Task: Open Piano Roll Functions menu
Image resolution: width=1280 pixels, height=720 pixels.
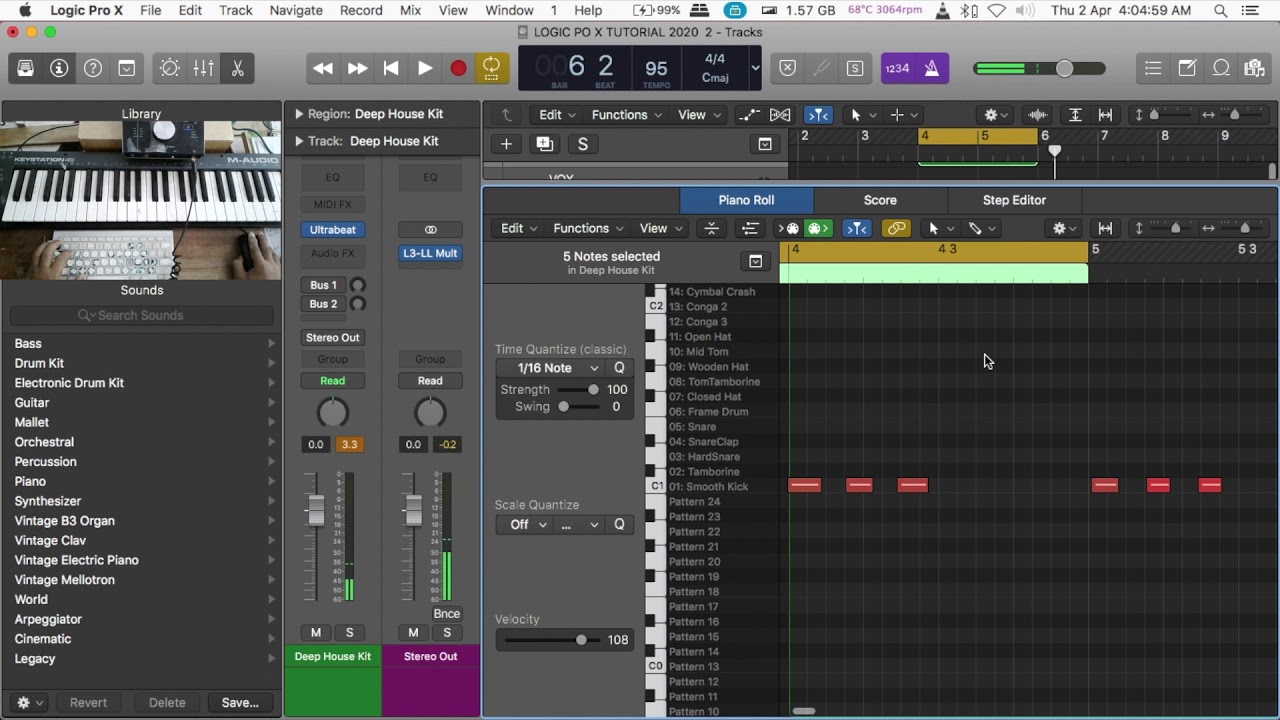Action: (x=588, y=228)
